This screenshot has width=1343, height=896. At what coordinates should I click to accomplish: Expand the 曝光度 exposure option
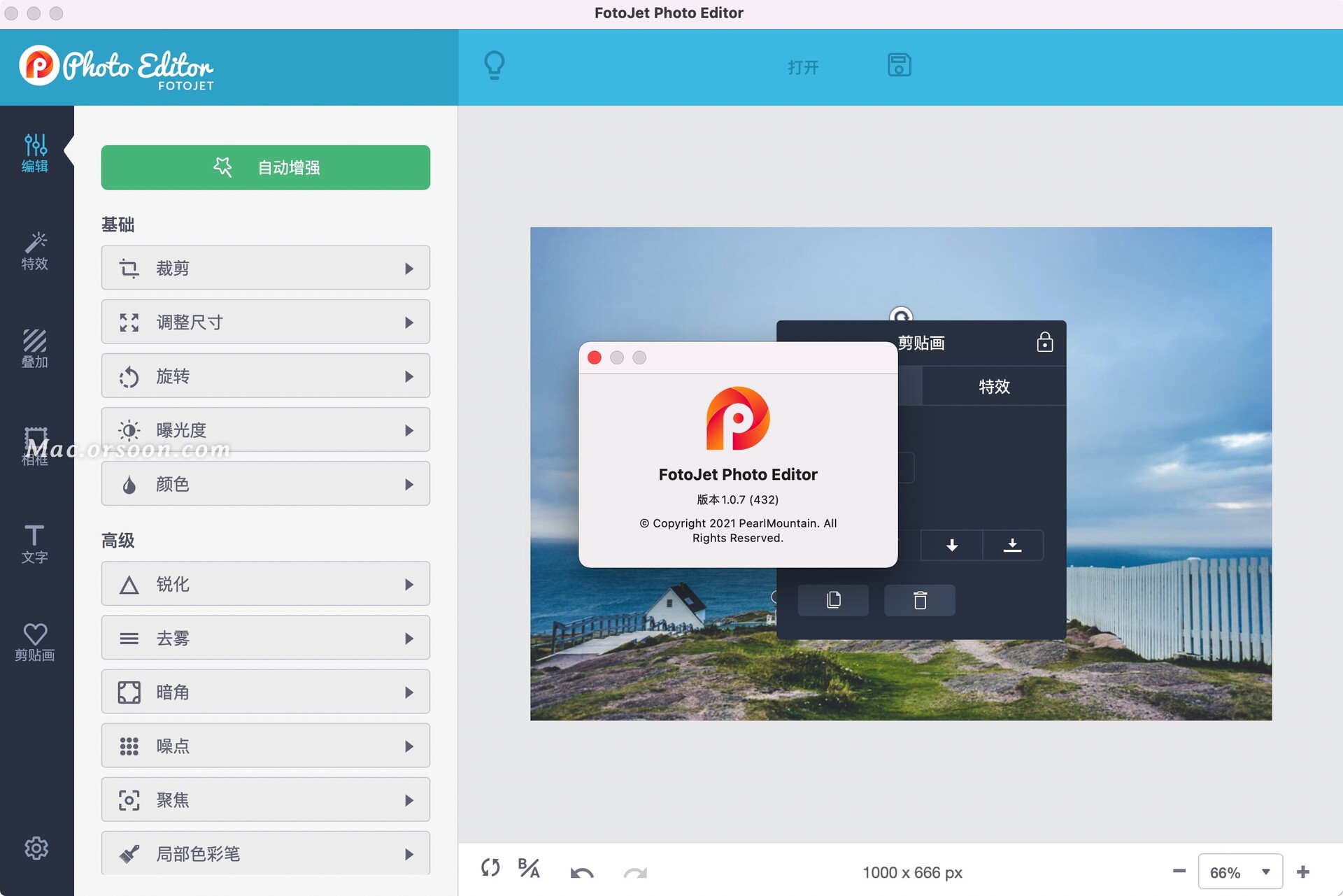[266, 429]
